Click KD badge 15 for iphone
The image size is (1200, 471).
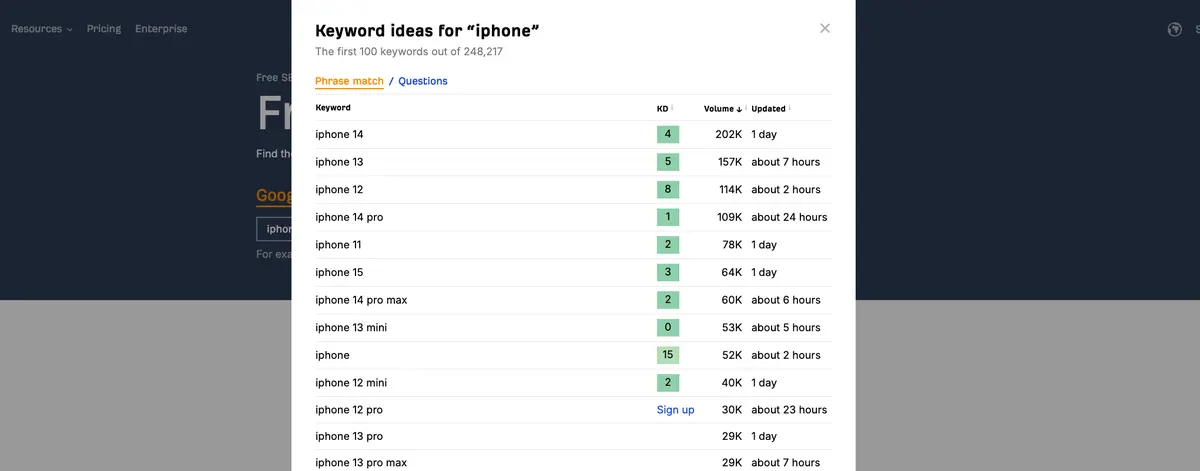pos(668,355)
